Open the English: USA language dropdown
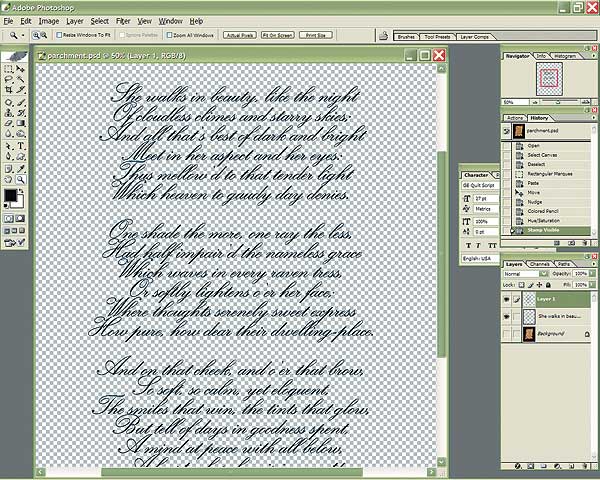 pos(480,258)
